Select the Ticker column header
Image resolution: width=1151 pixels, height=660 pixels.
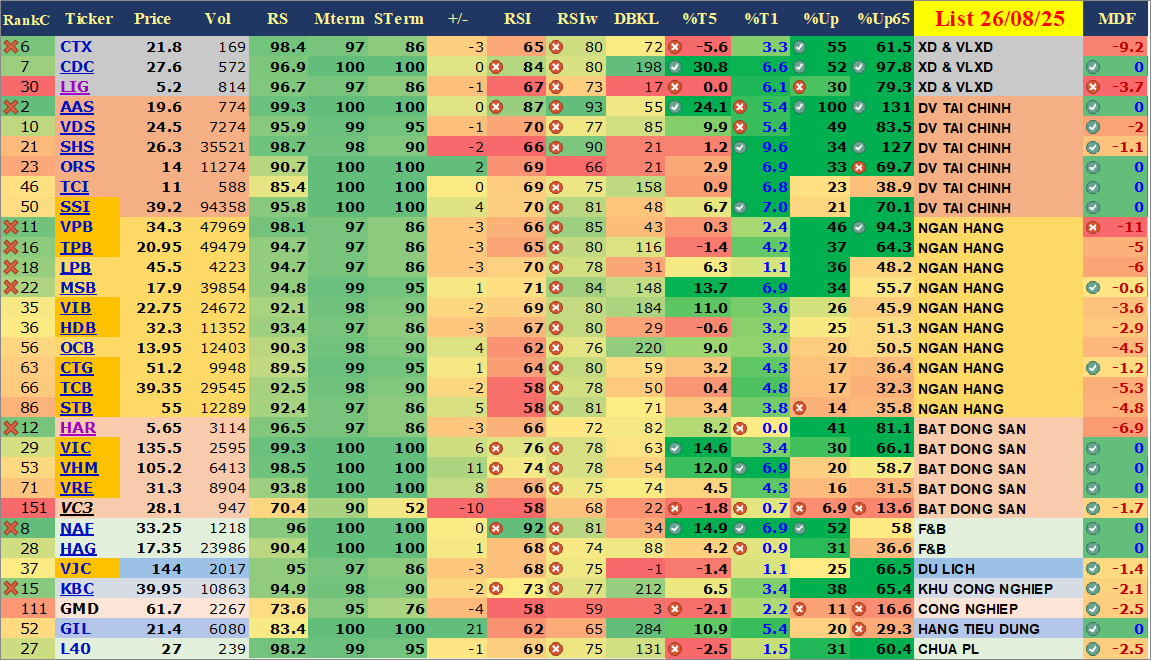pyautogui.click(x=89, y=19)
